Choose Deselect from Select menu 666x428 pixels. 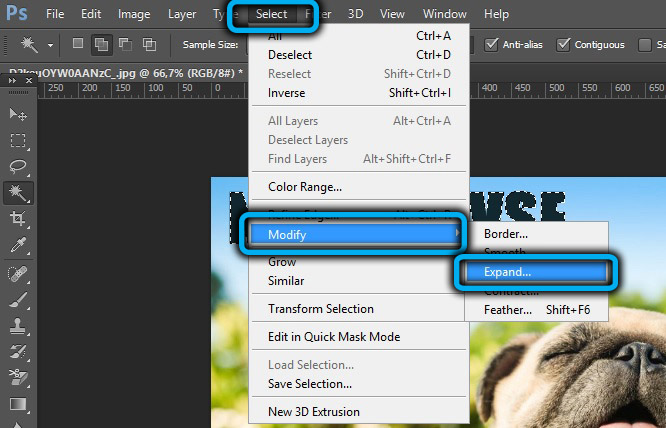click(359, 55)
